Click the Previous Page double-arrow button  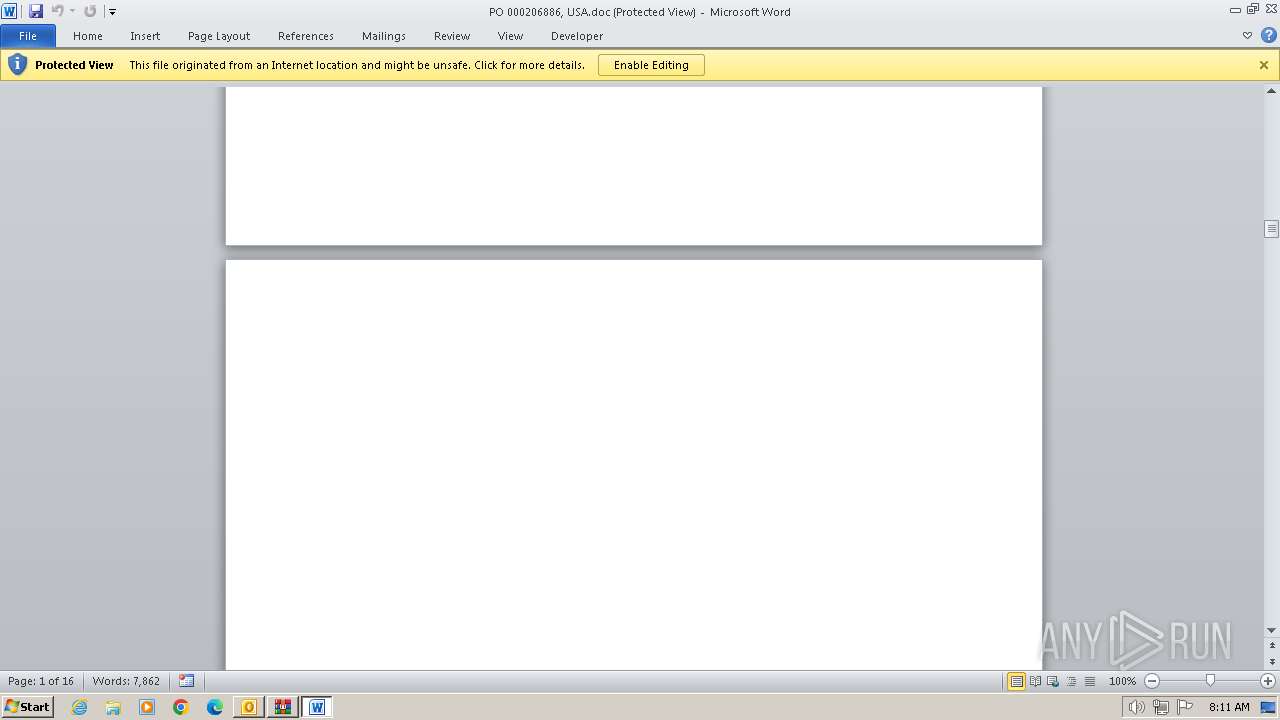(1271, 646)
